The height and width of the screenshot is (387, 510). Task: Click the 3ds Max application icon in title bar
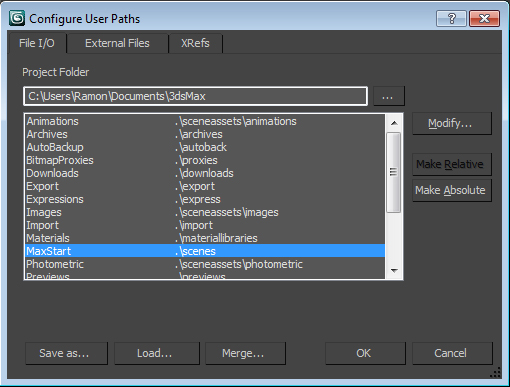click(17, 18)
